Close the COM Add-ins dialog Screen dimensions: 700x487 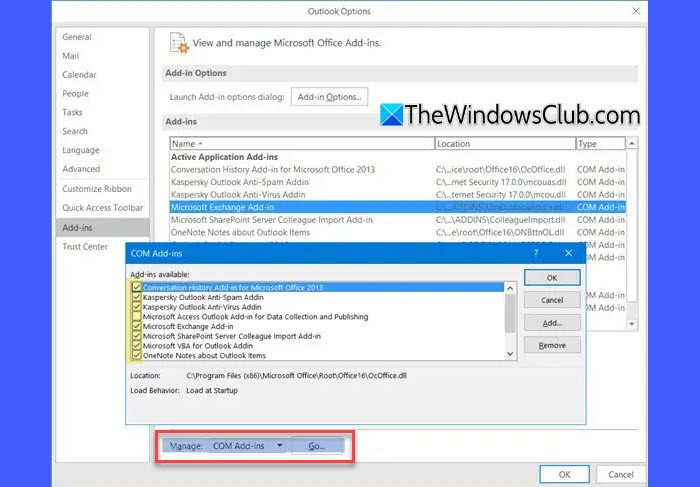568,253
